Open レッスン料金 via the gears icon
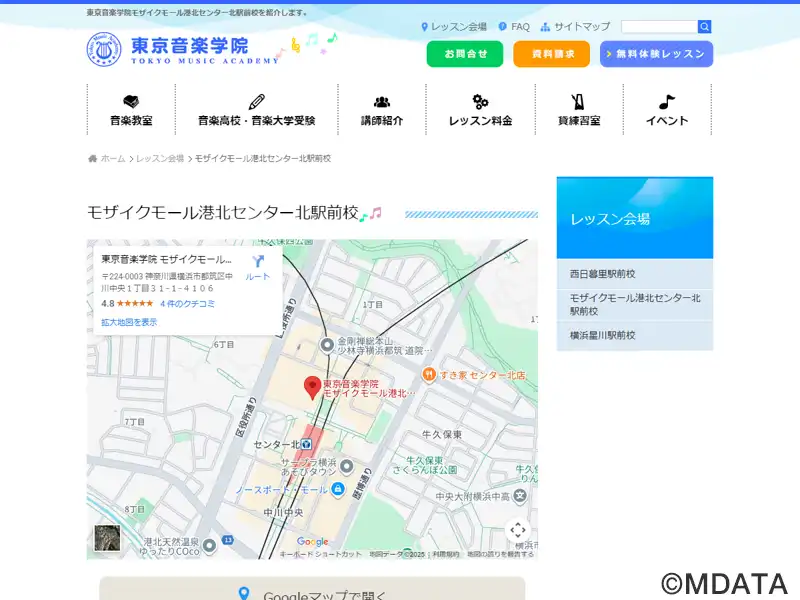Viewport: 800px width, 600px height. tap(480, 102)
